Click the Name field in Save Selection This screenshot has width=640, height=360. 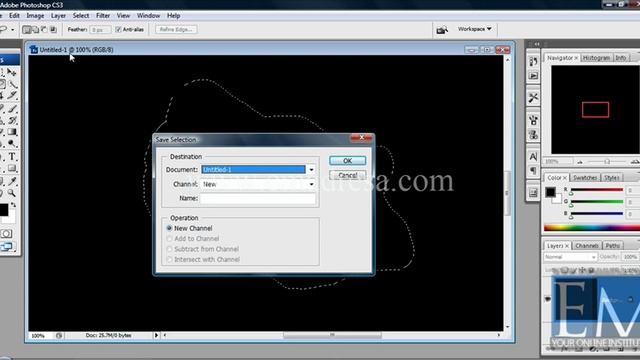pos(258,198)
